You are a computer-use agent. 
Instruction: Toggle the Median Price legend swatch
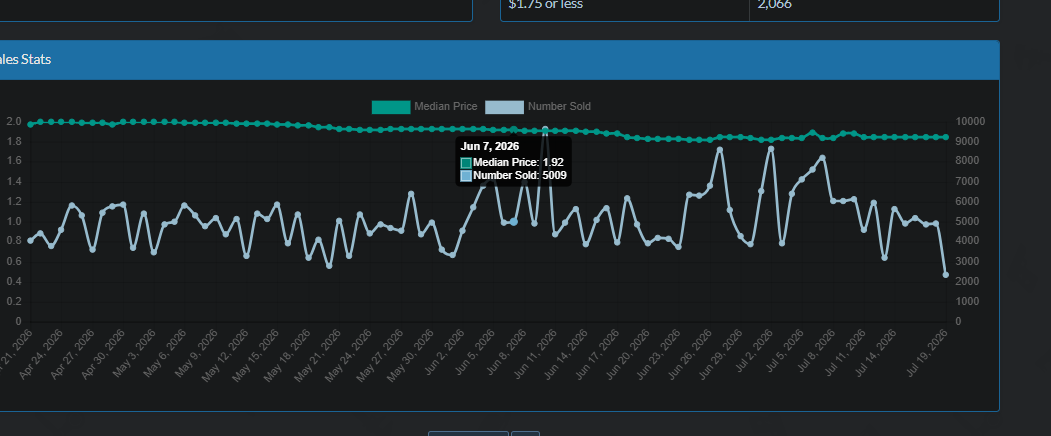391,107
